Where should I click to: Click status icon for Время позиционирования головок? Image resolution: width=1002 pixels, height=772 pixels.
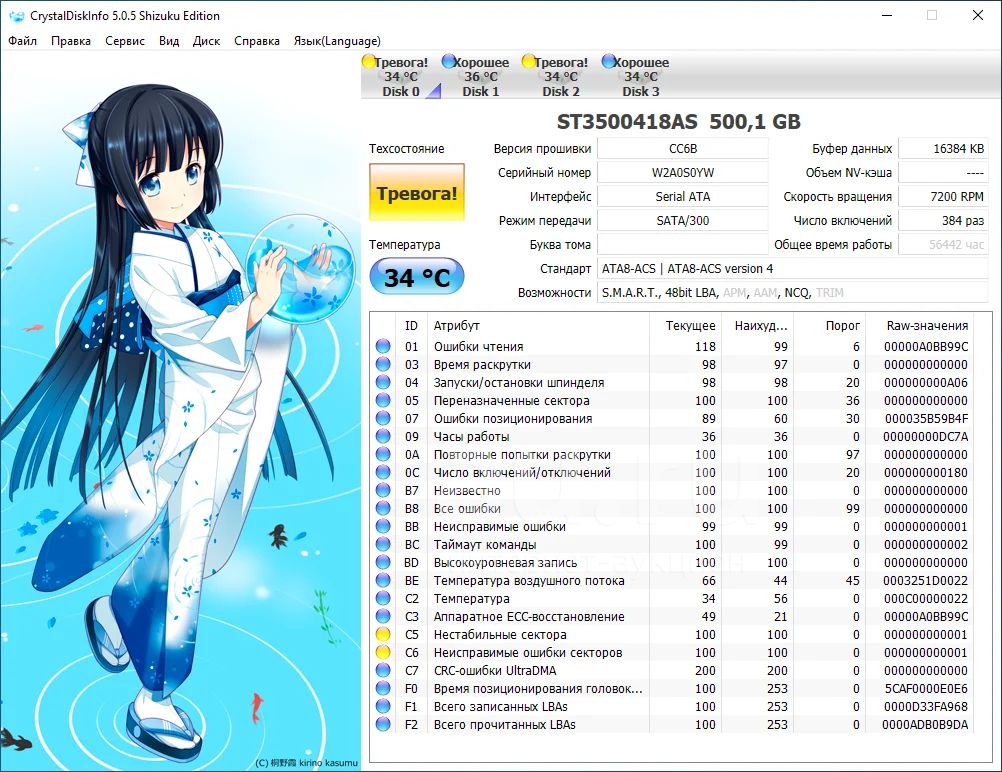pyautogui.click(x=383, y=688)
